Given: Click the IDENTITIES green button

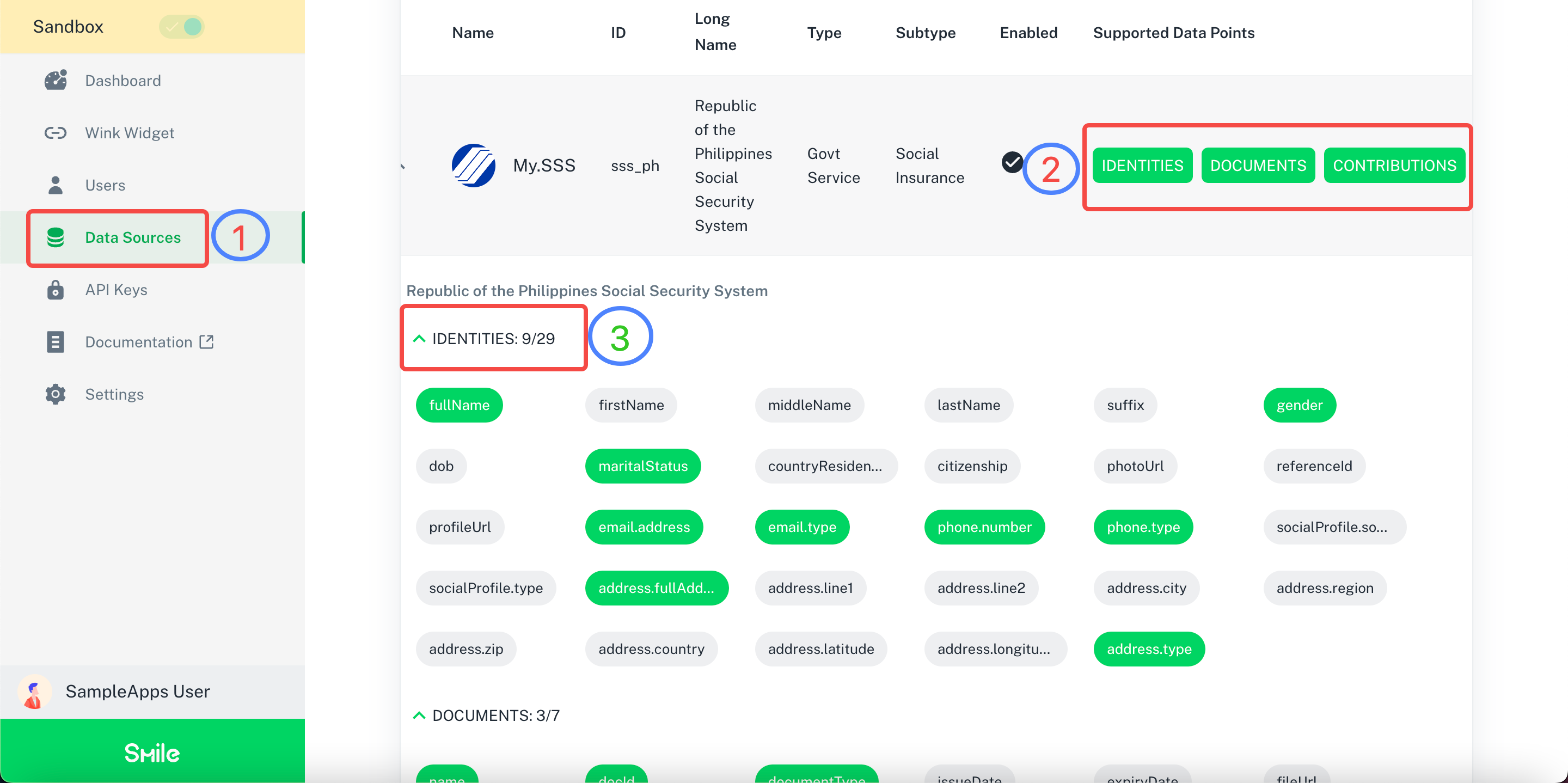Looking at the screenshot, I should [1142, 166].
